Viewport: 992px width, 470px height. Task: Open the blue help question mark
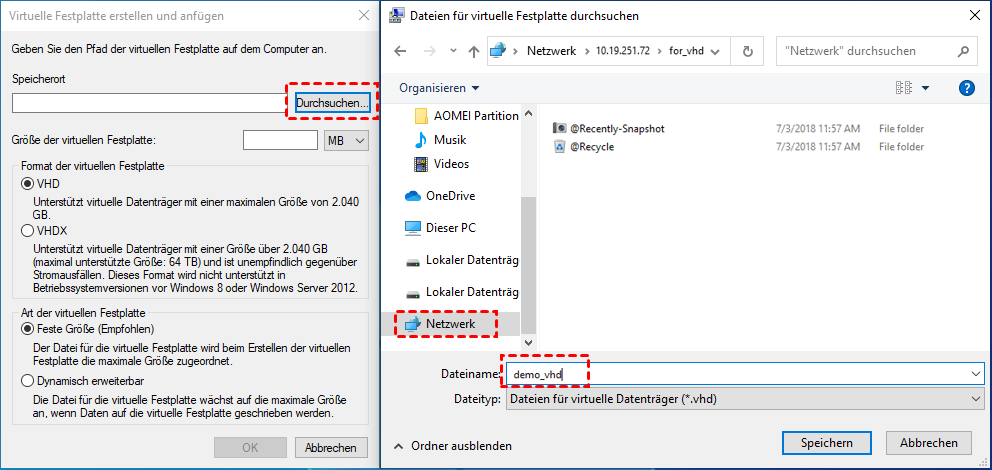point(966,88)
